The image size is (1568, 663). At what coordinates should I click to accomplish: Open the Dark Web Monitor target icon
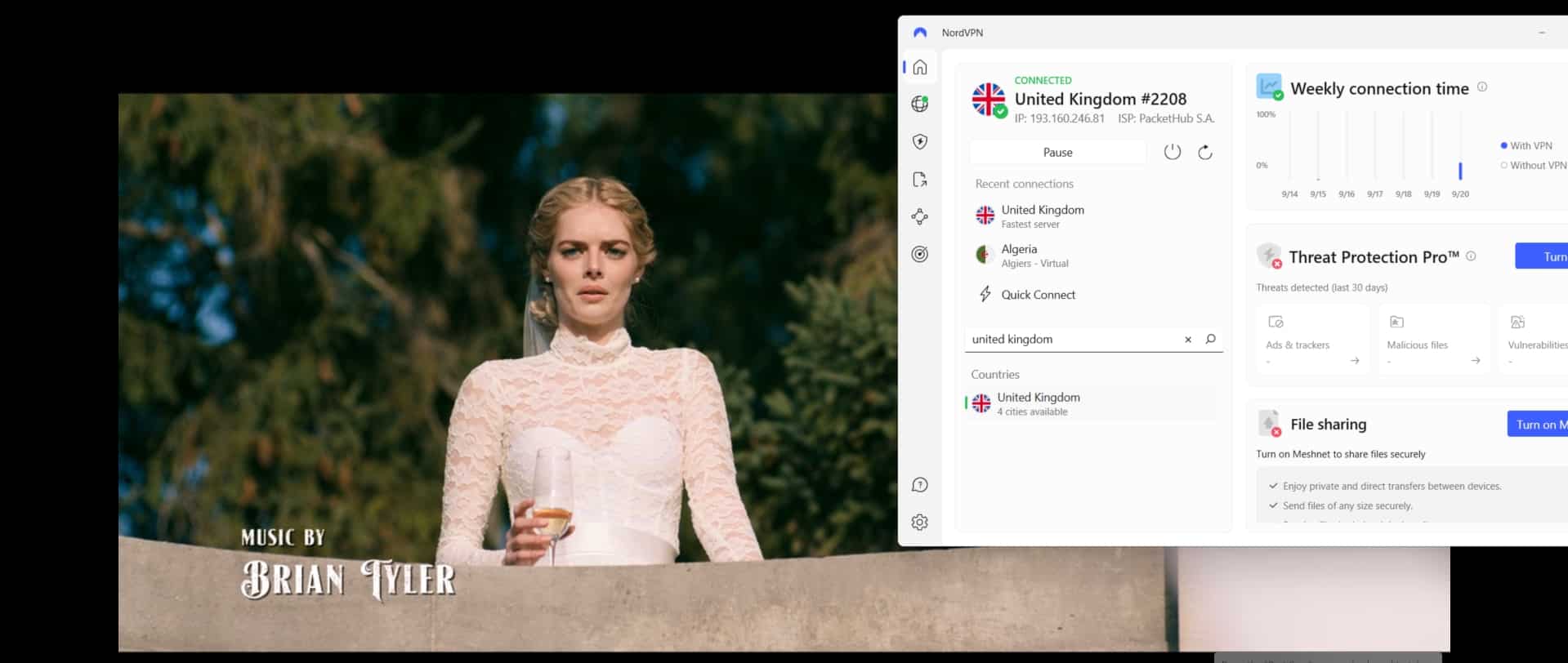(x=920, y=254)
